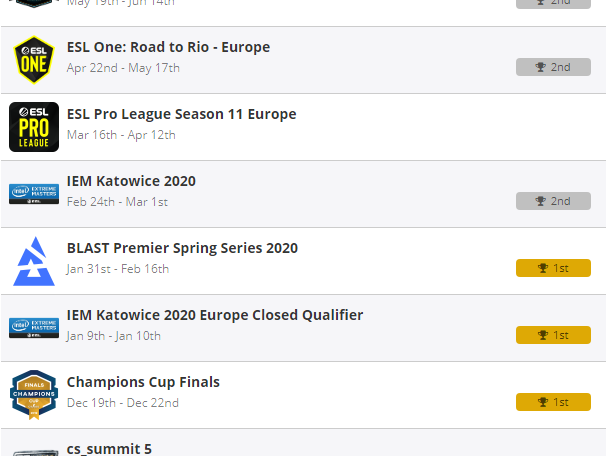Click the Jan 31st - Feb 16th date text
This screenshot has height=456, width=606.
coord(118,269)
